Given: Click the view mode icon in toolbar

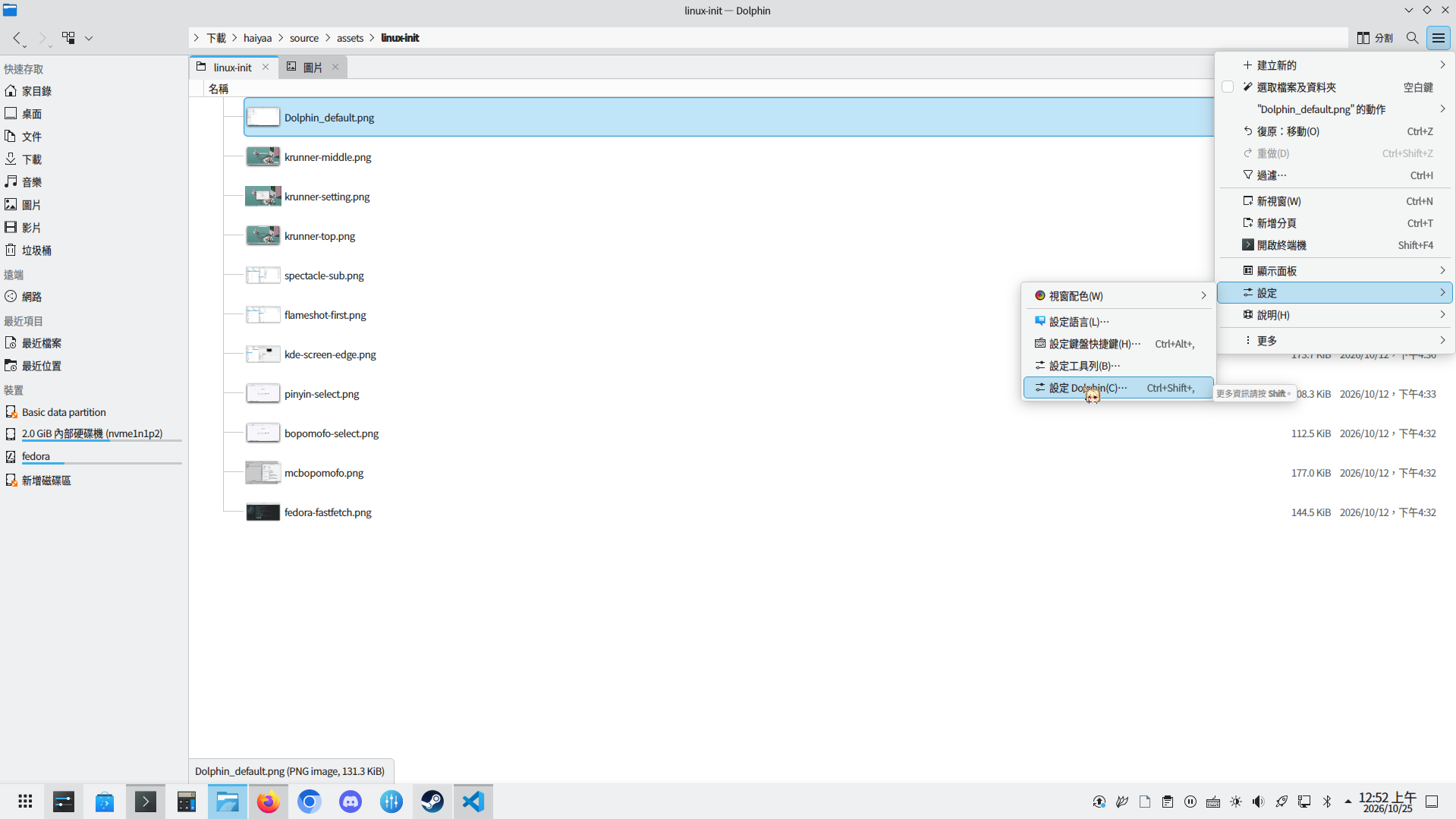Looking at the screenshot, I should tap(68, 38).
